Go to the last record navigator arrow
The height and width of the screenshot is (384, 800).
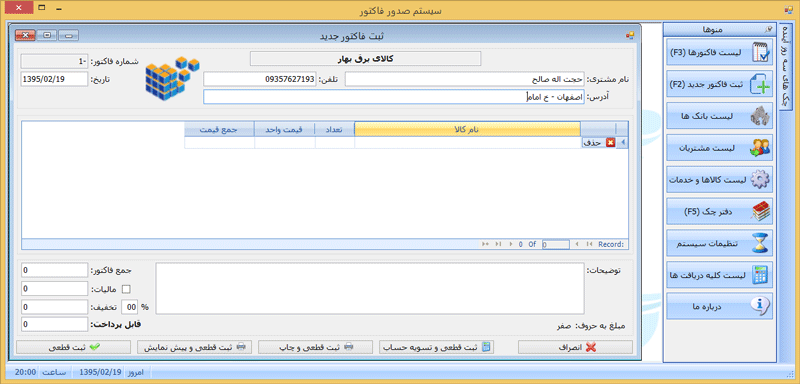click(x=499, y=244)
